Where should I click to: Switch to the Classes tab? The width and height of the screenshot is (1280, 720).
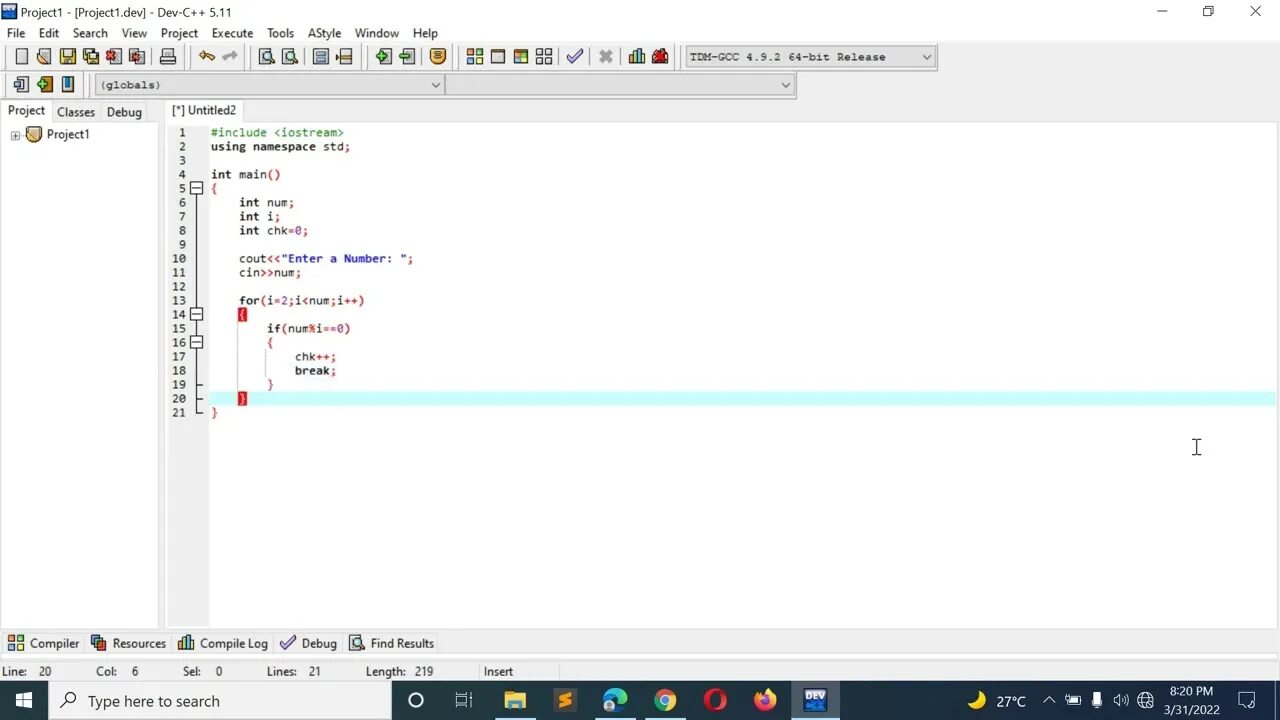click(x=75, y=111)
